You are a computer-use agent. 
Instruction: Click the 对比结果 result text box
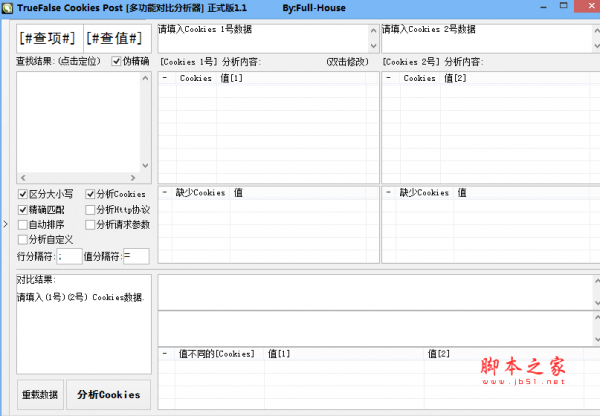(x=84, y=324)
